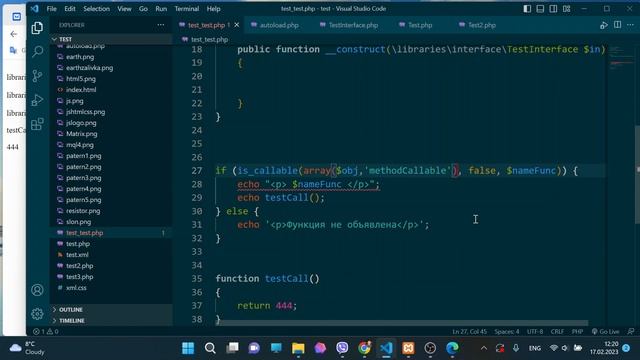The image size is (640, 360).
Task: Show errors and warnings from status bar
Action: pyautogui.click(x=45, y=331)
